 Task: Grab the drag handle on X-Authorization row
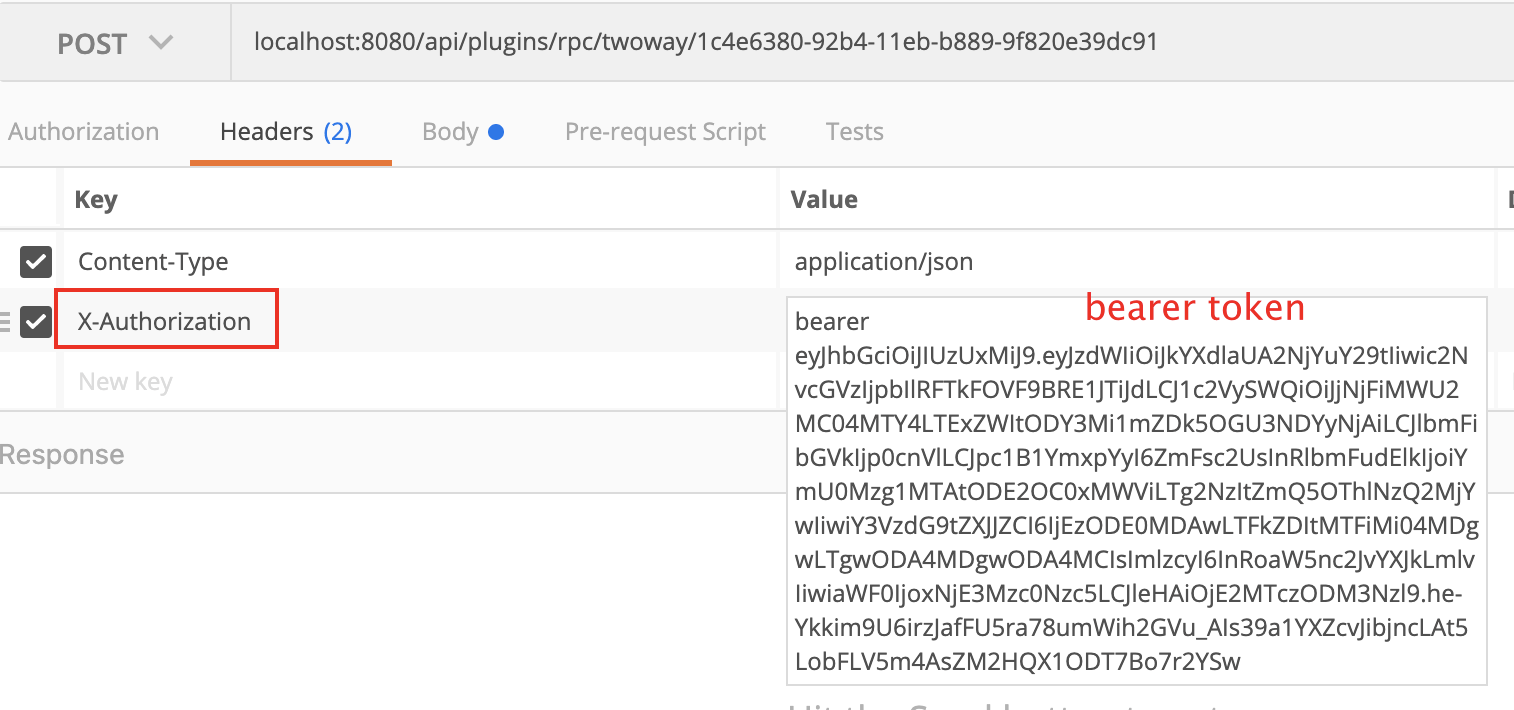6,322
